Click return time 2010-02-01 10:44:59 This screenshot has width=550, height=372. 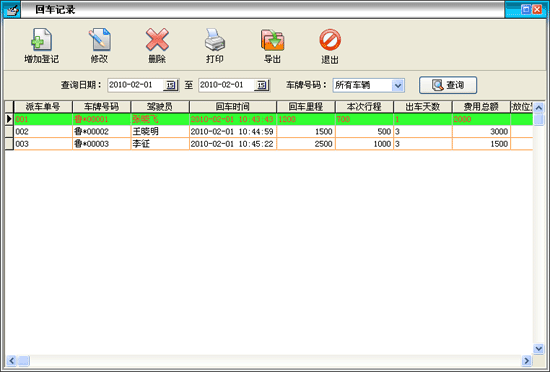(x=233, y=131)
